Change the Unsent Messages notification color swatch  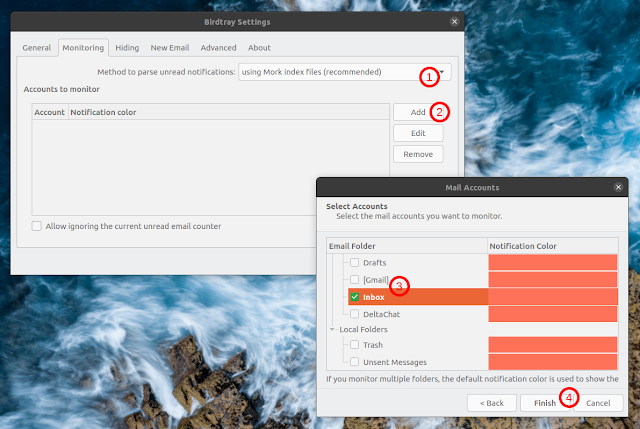(552, 361)
